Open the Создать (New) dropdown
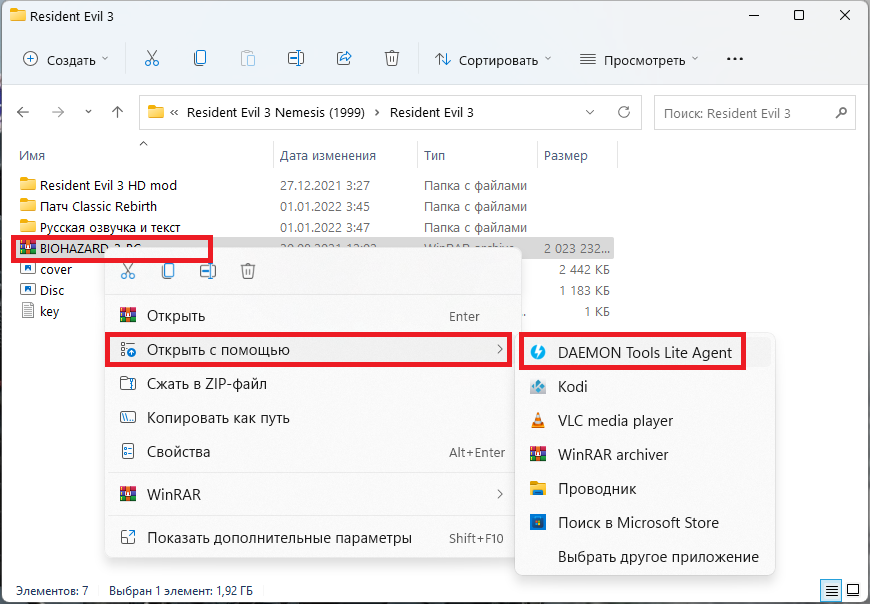This screenshot has width=870, height=604. coord(65,59)
